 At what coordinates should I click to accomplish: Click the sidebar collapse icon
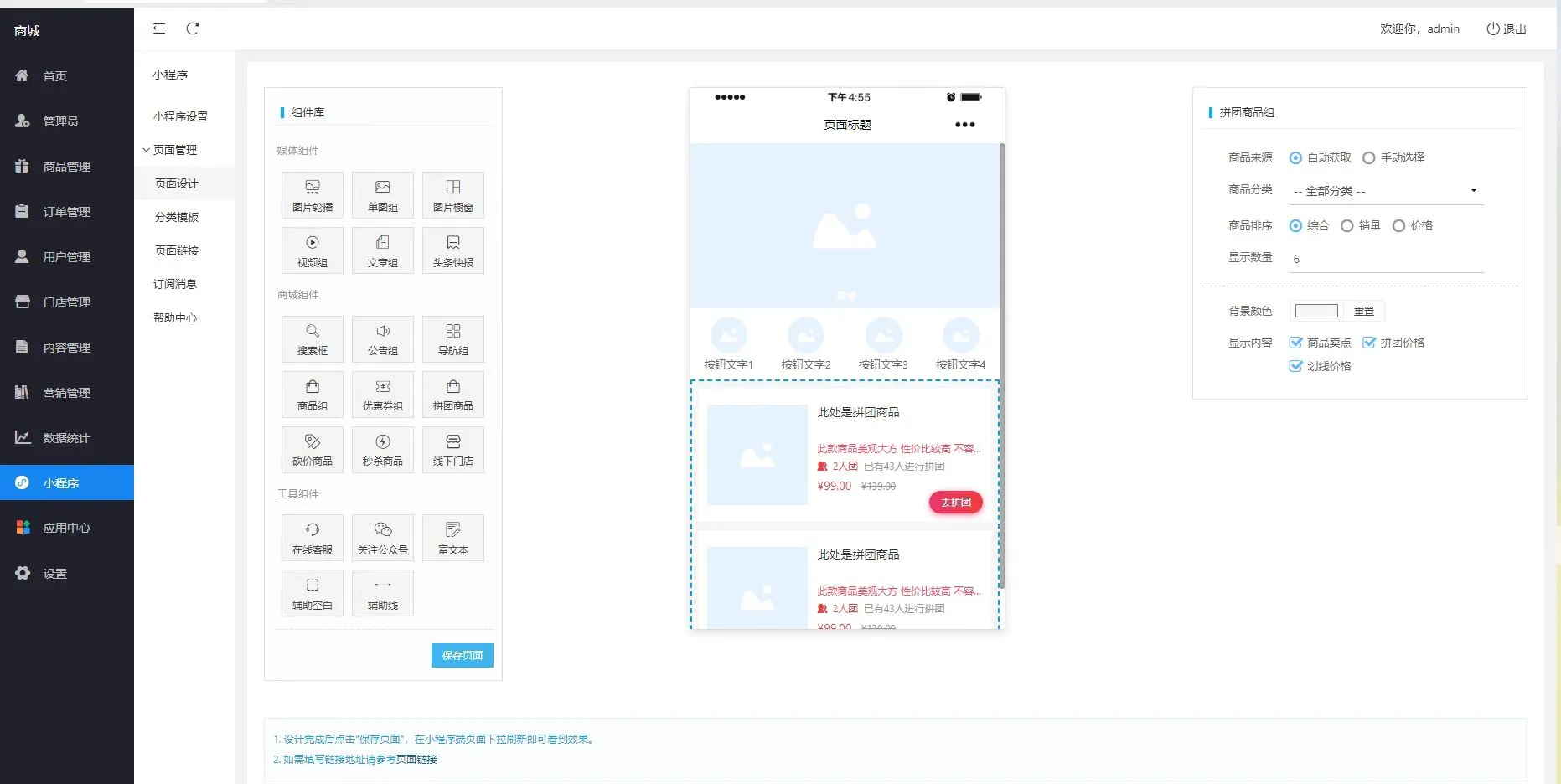(158, 28)
